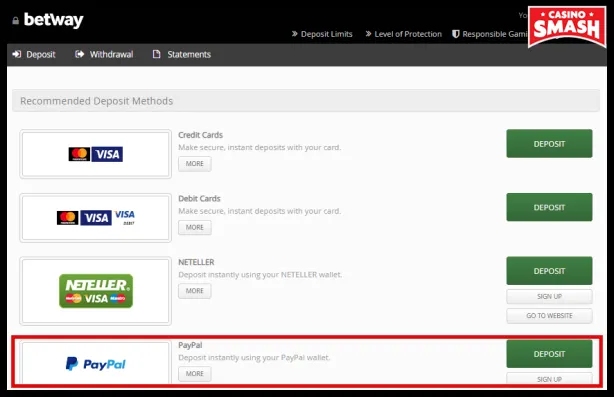This screenshot has width=614, height=397.
Task: Open the Responsible Gaming link
Action: 490,34
